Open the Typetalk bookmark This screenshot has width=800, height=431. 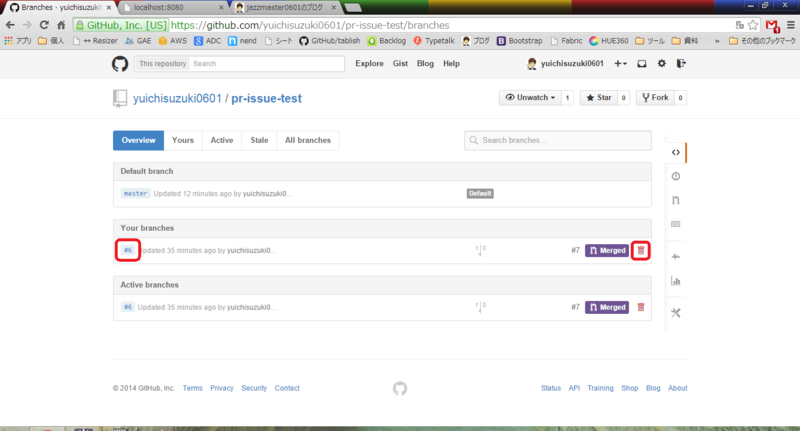pos(434,41)
